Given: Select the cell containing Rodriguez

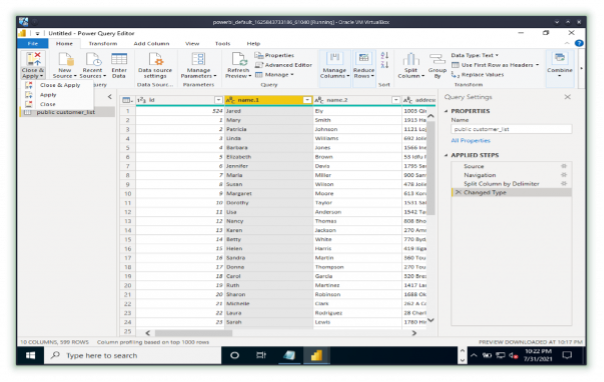Looking at the screenshot, I should 357,313.
